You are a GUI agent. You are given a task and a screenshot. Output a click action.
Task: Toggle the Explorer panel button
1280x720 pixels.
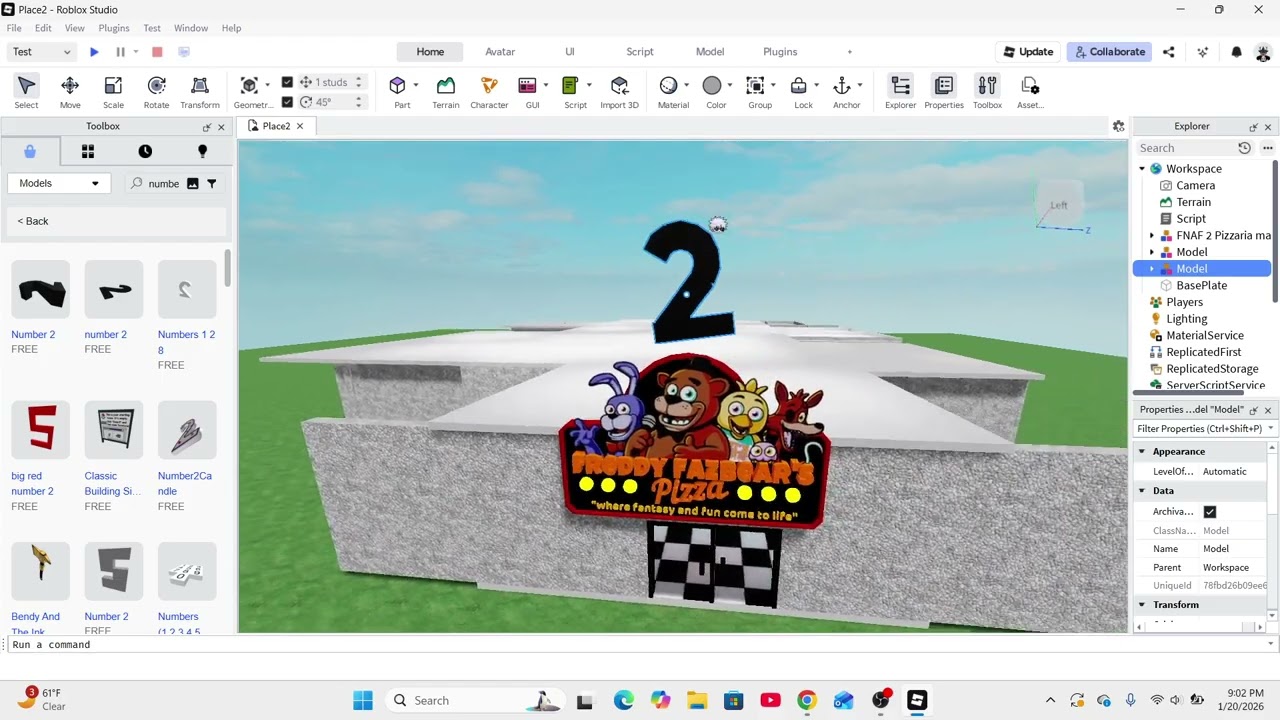point(900,91)
